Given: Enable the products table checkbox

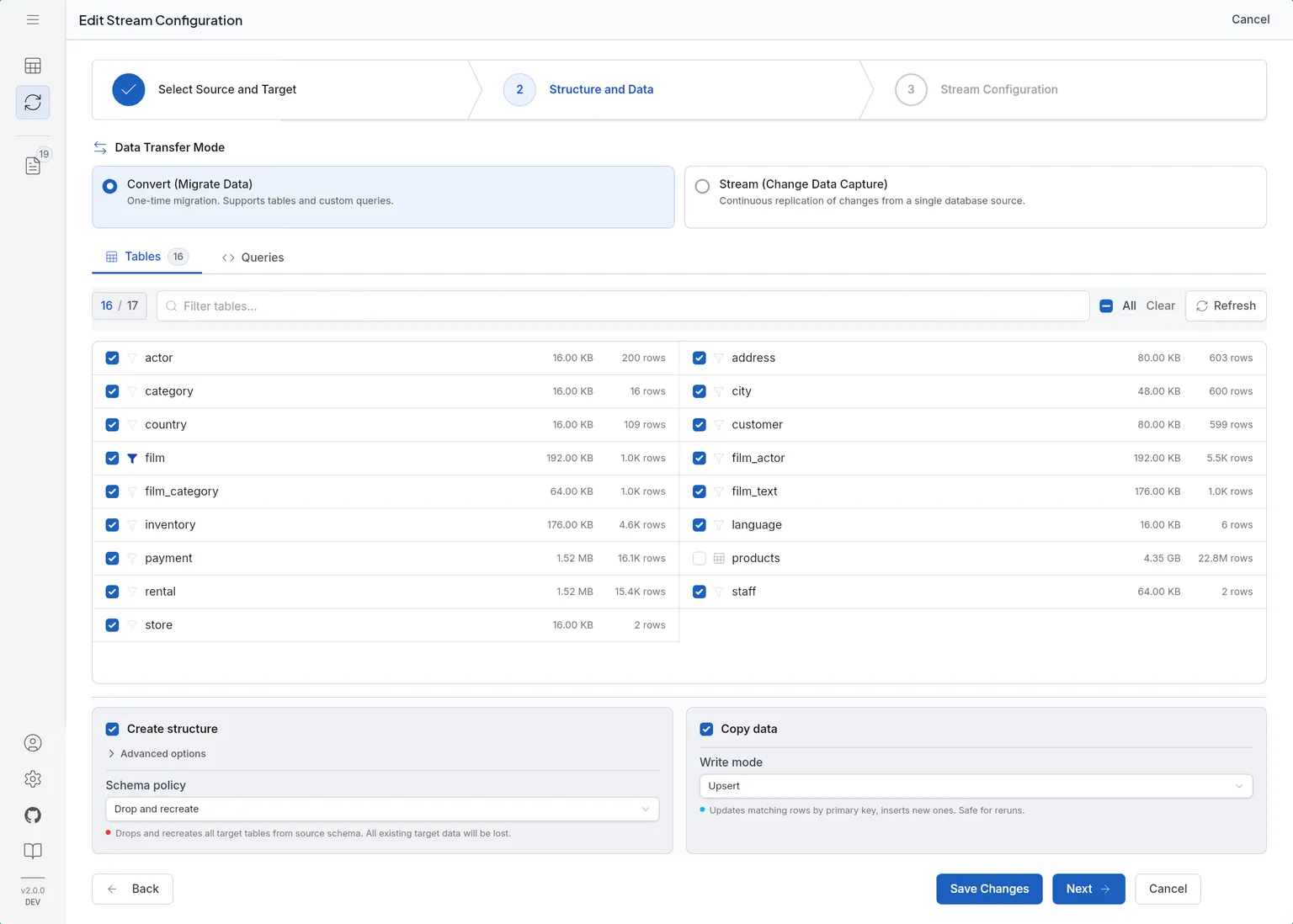Looking at the screenshot, I should point(700,558).
